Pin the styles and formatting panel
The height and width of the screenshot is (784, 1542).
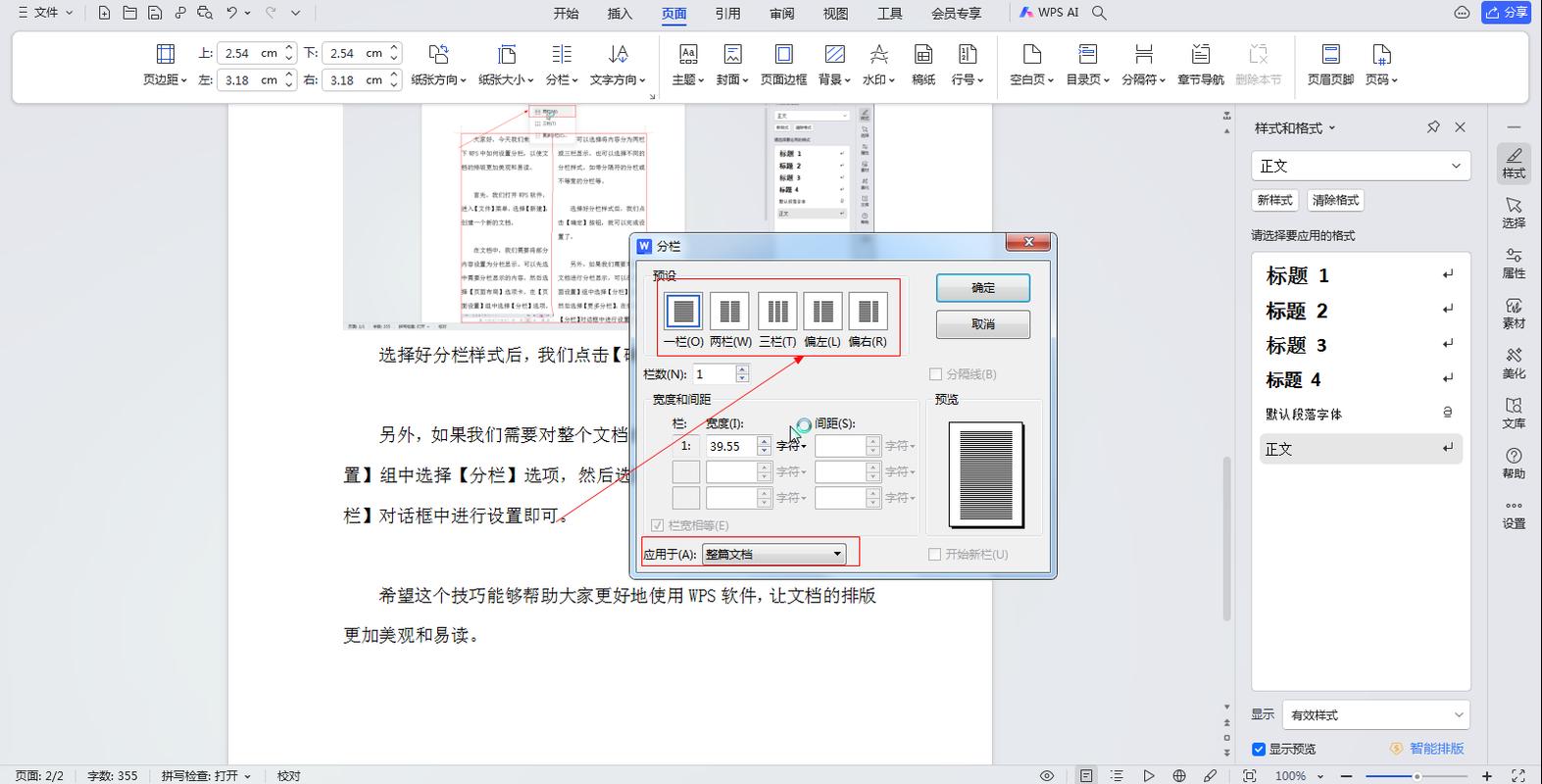point(1433,127)
